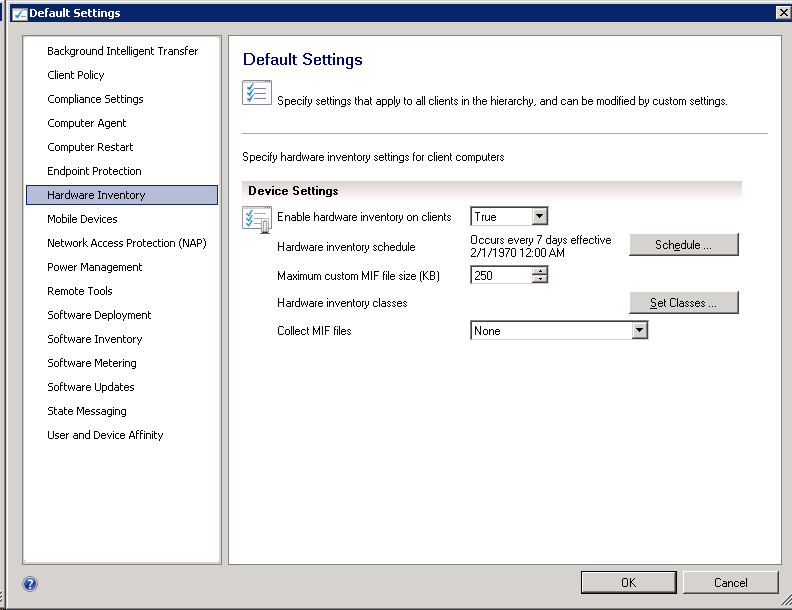The width and height of the screenshot is (792, 610).
Task: Click the Default Settings title bar icon
Action: pos(20,13)
